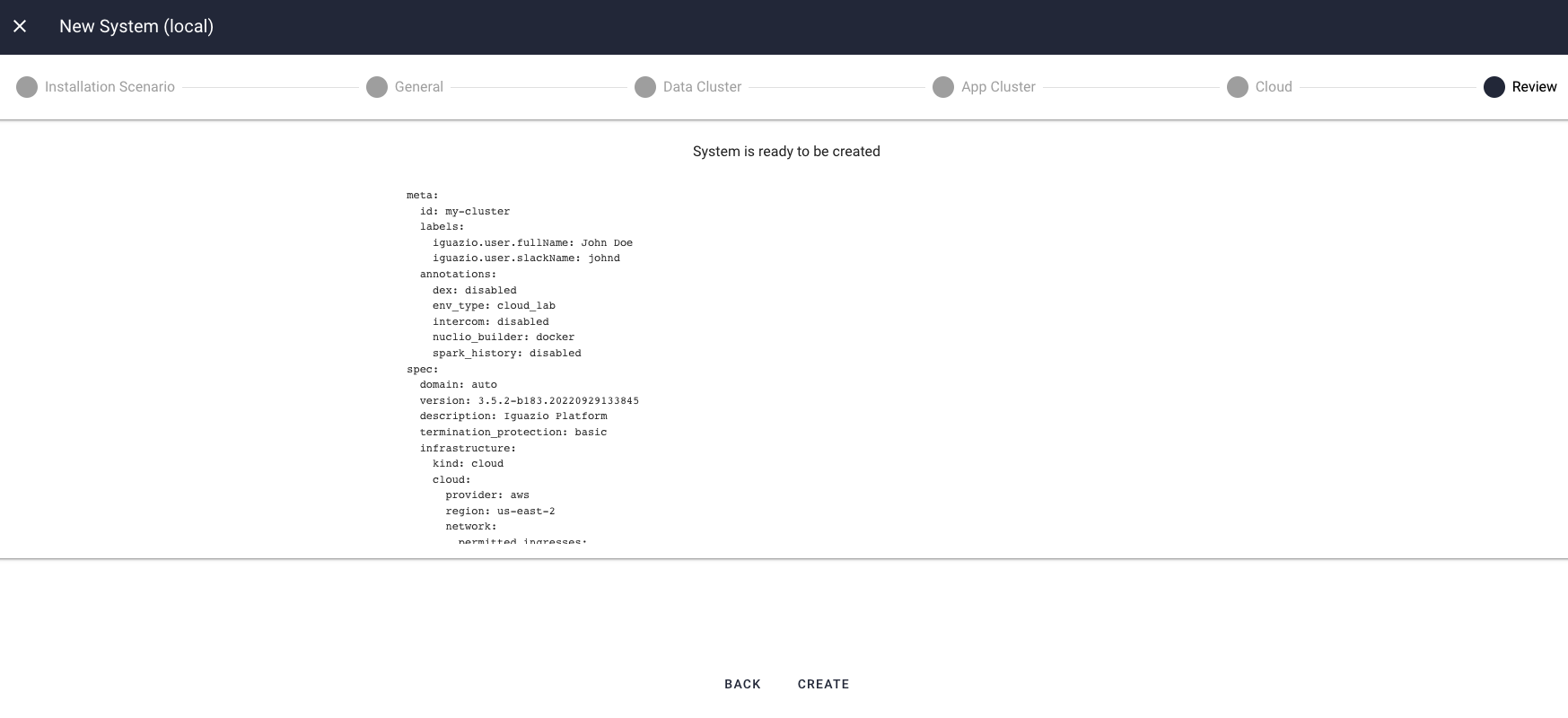Viewport: 1568px width, 718px height.
Task: Select the Data Cluster step circle
Action: [x=645, y=87]
